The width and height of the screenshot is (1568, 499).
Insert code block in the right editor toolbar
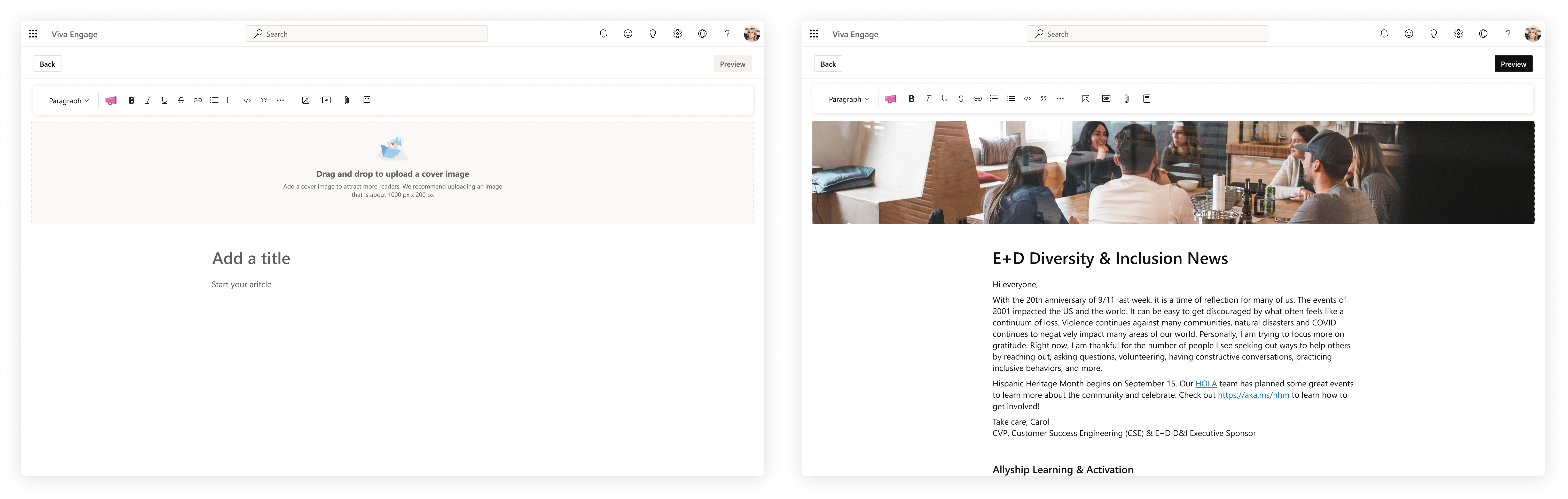coord(1027,99)
